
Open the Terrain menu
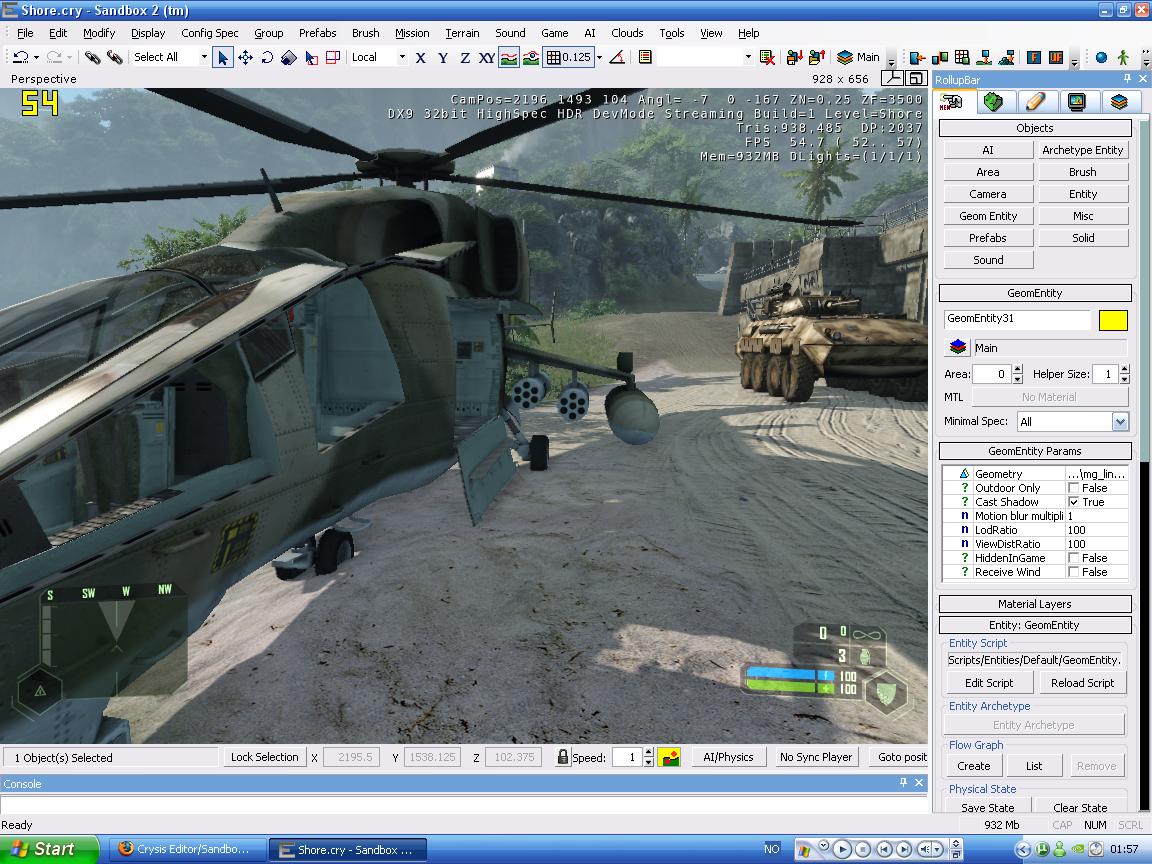tap(462, 33)
